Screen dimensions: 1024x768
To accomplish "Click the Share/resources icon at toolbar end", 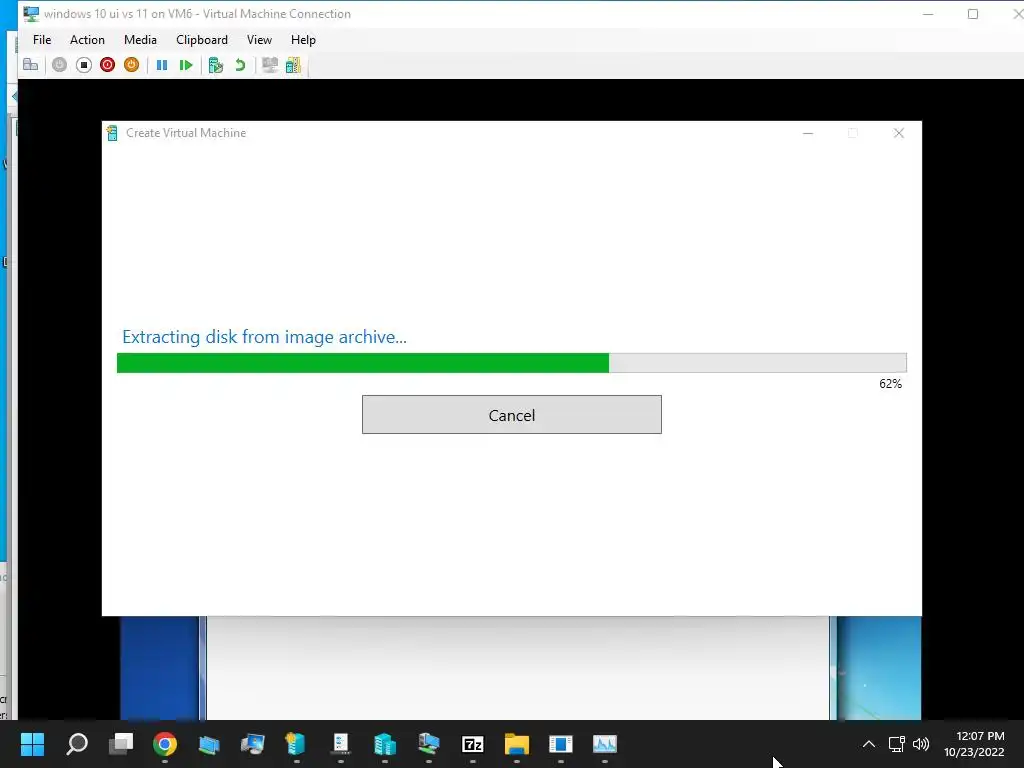I will click(293, 65).
